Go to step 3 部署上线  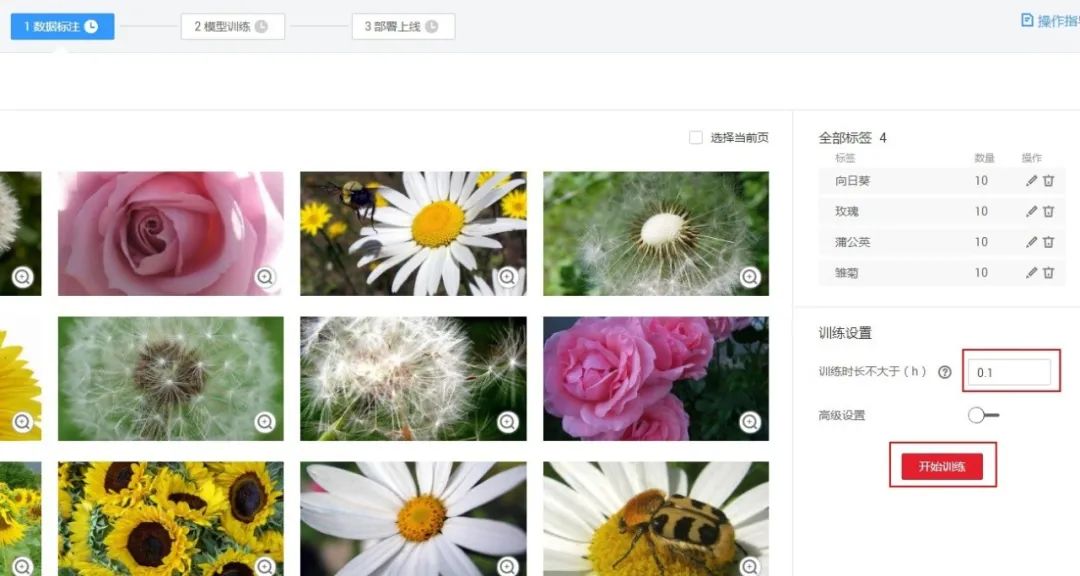403,26
